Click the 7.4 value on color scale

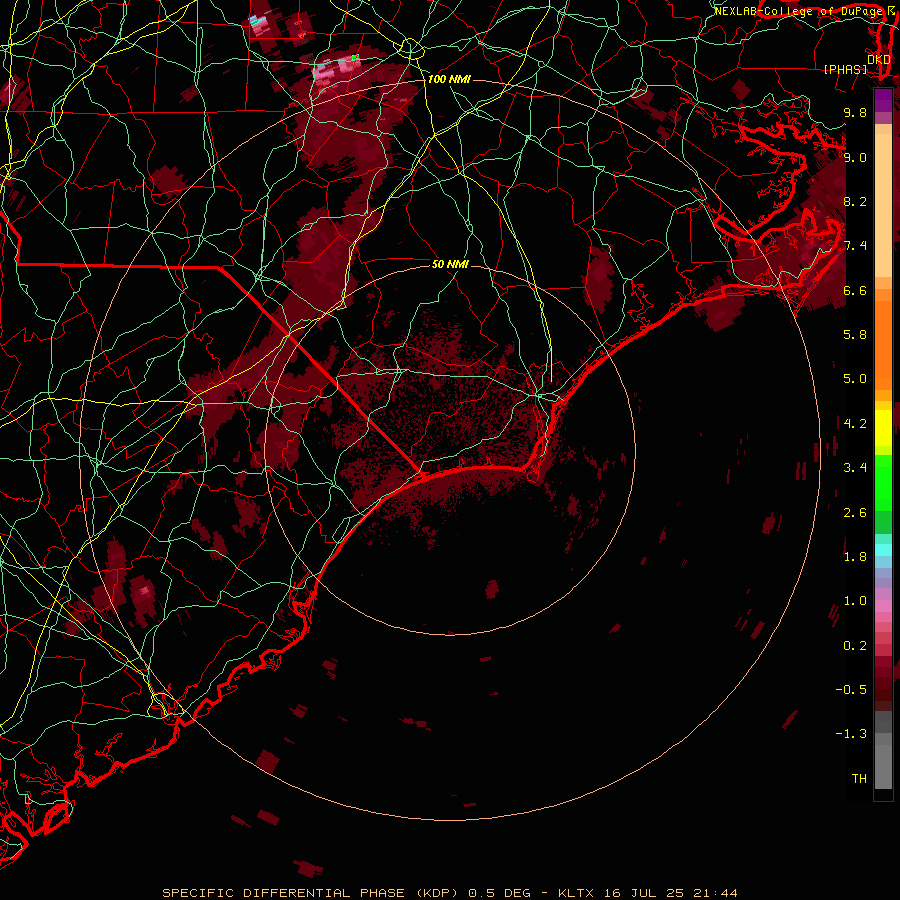(x=855, y=246)
